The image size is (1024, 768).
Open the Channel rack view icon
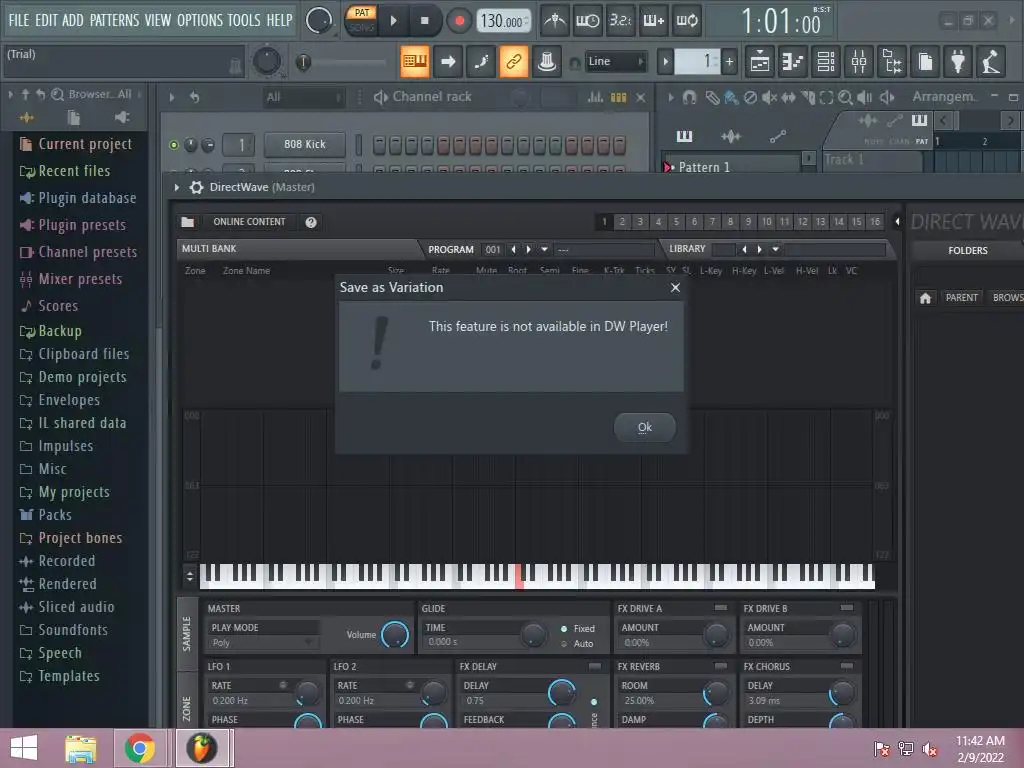coord(826,62)
